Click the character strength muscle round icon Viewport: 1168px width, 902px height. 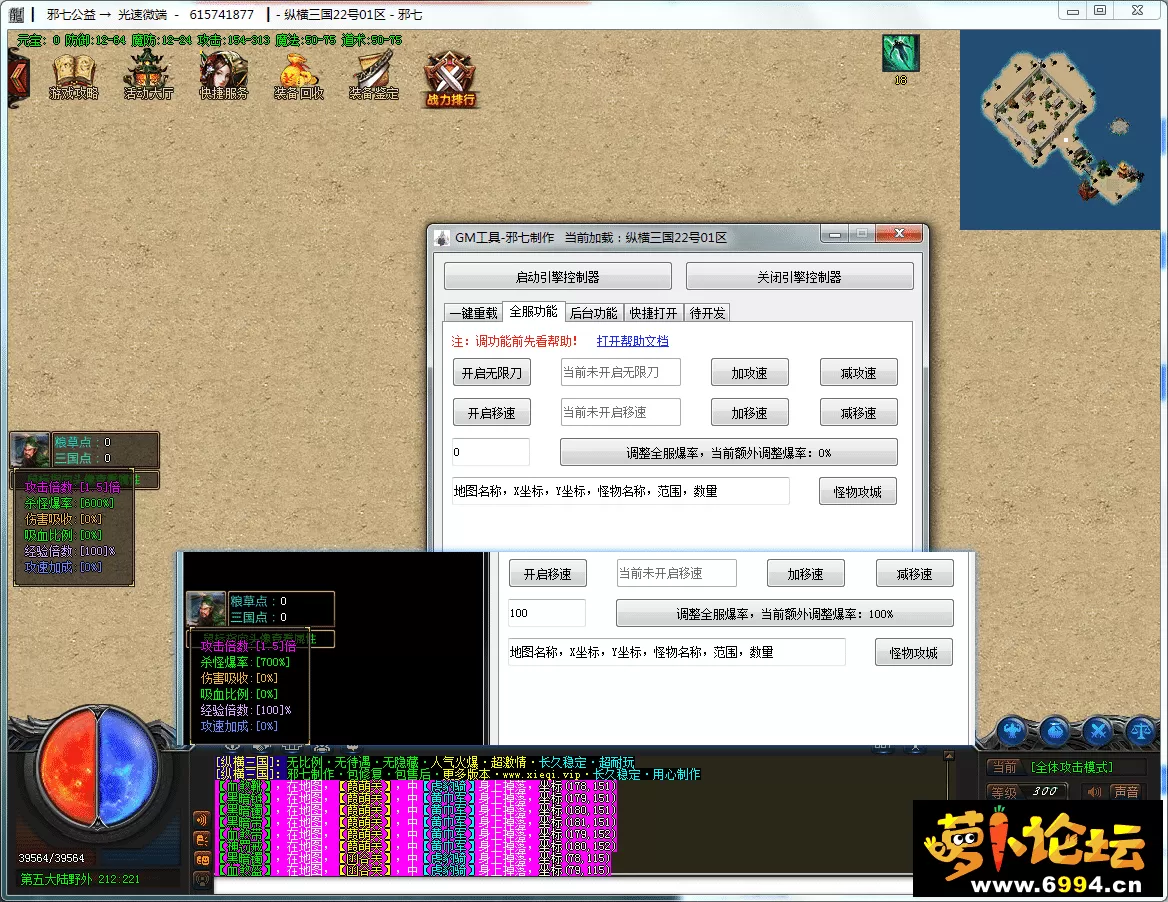coord(1012,731)
